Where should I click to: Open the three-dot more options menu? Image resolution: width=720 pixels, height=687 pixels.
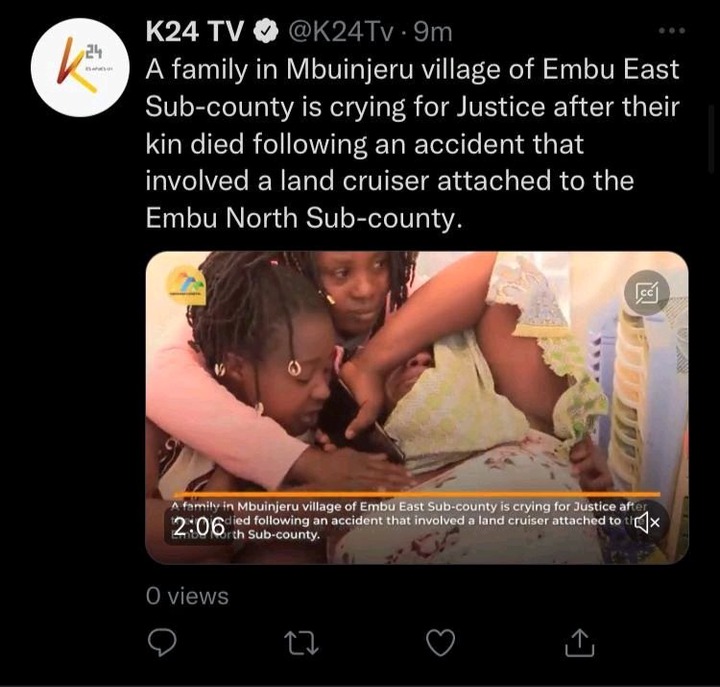672,31
